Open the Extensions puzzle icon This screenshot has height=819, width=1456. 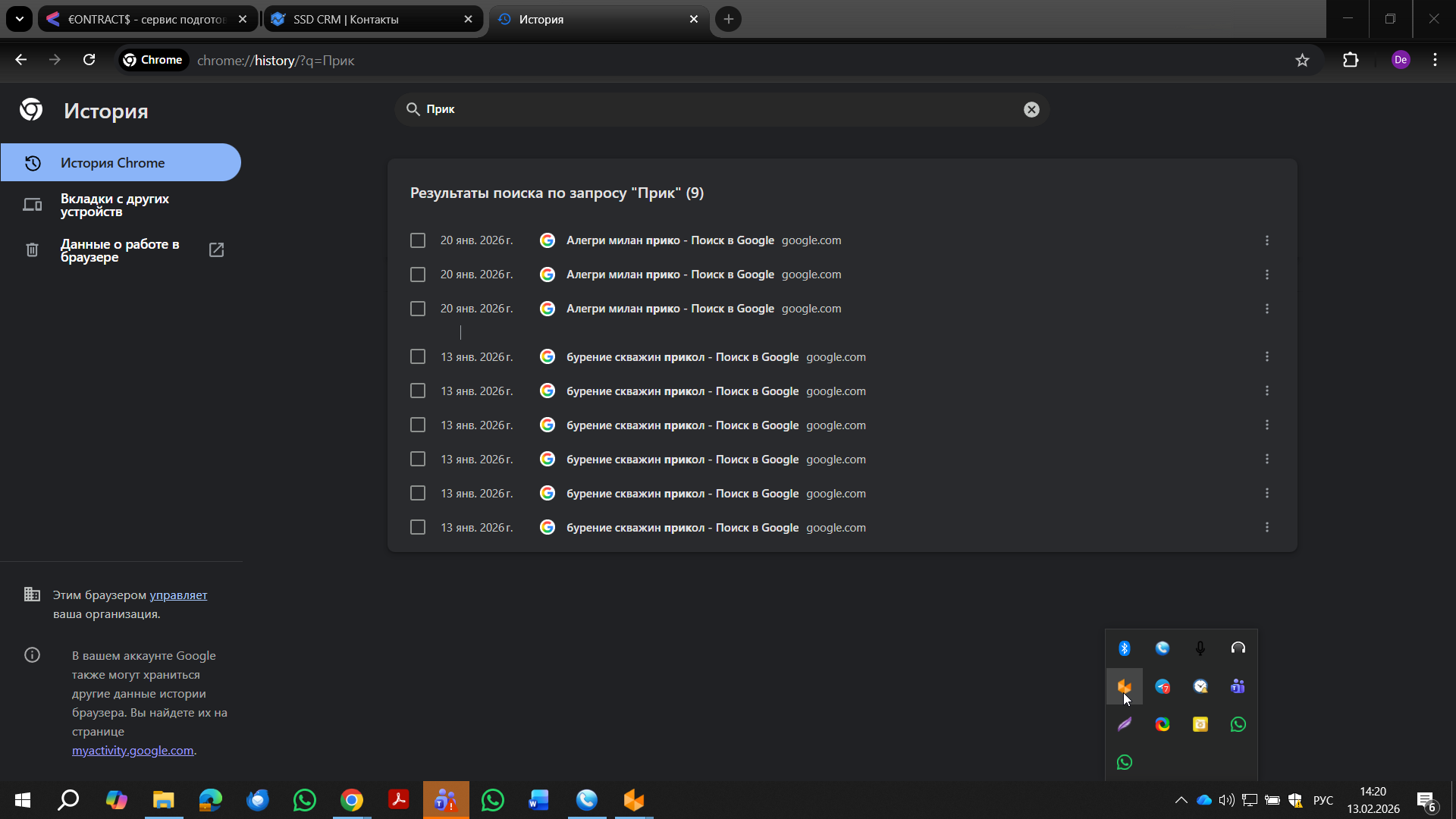point(1351,60)
